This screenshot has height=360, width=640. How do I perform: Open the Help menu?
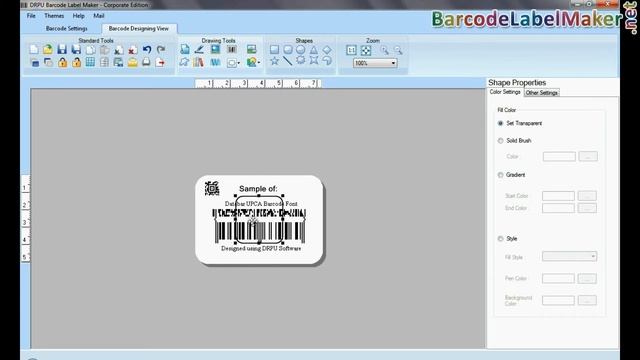[78, 16]
